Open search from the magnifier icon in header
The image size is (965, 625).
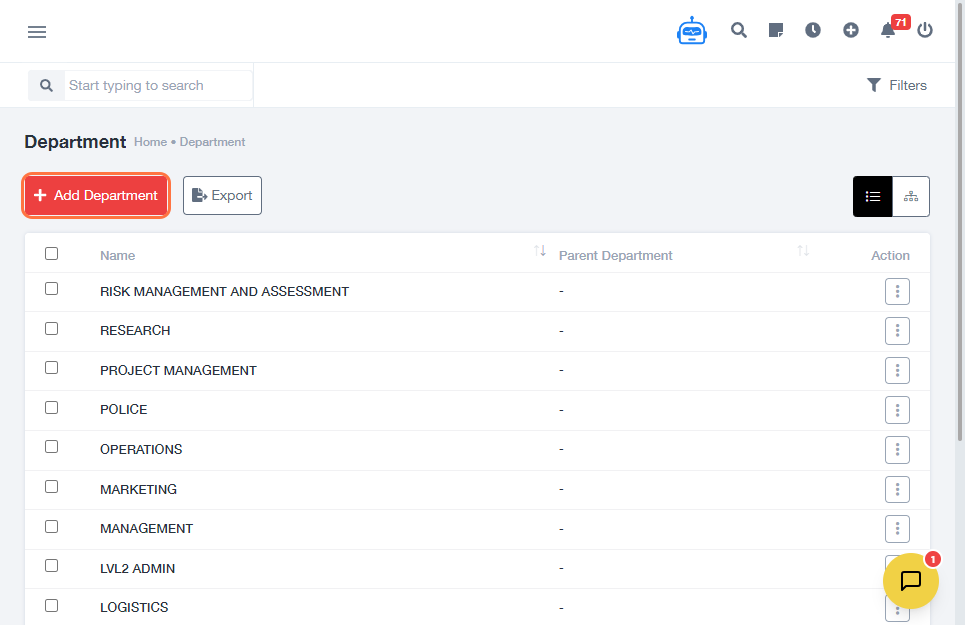click(739, 30)
